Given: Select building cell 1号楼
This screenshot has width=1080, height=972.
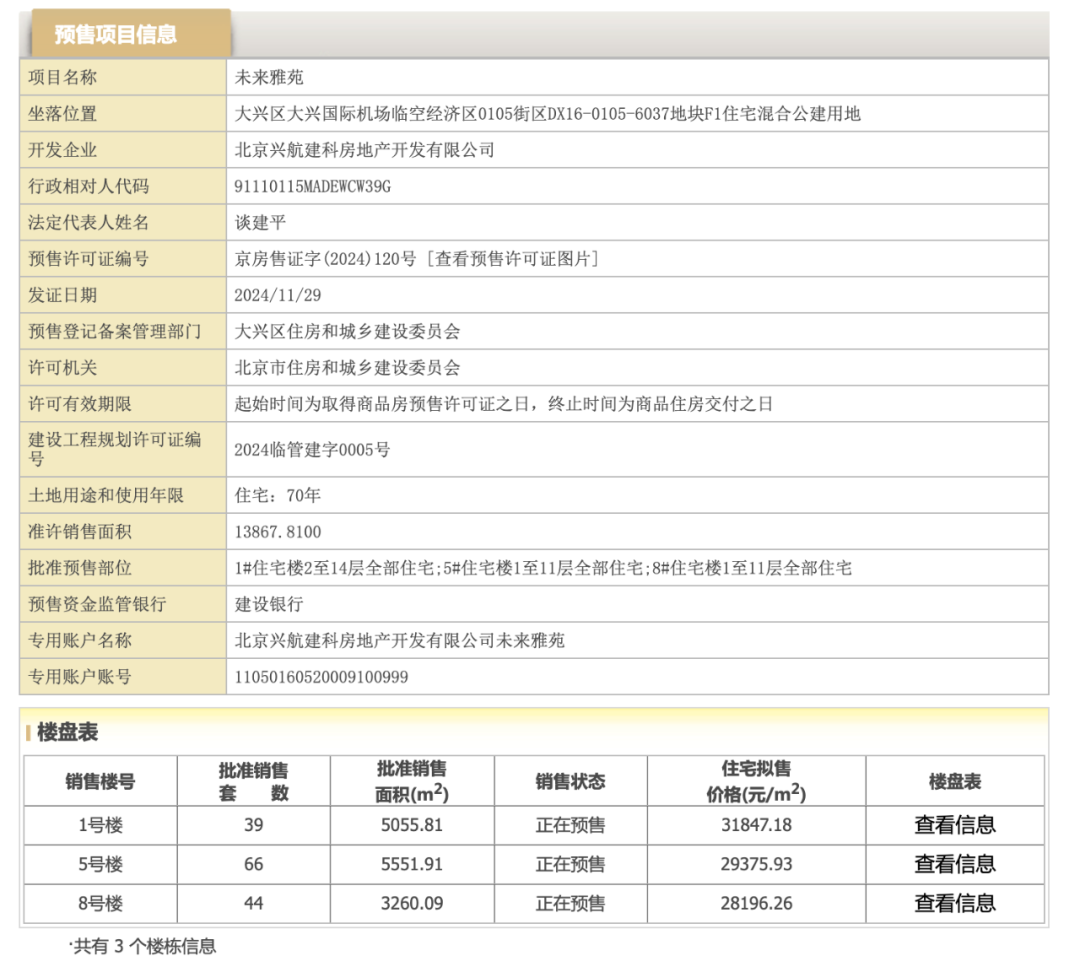Looking at the screenshot, I should coord(101,825).
